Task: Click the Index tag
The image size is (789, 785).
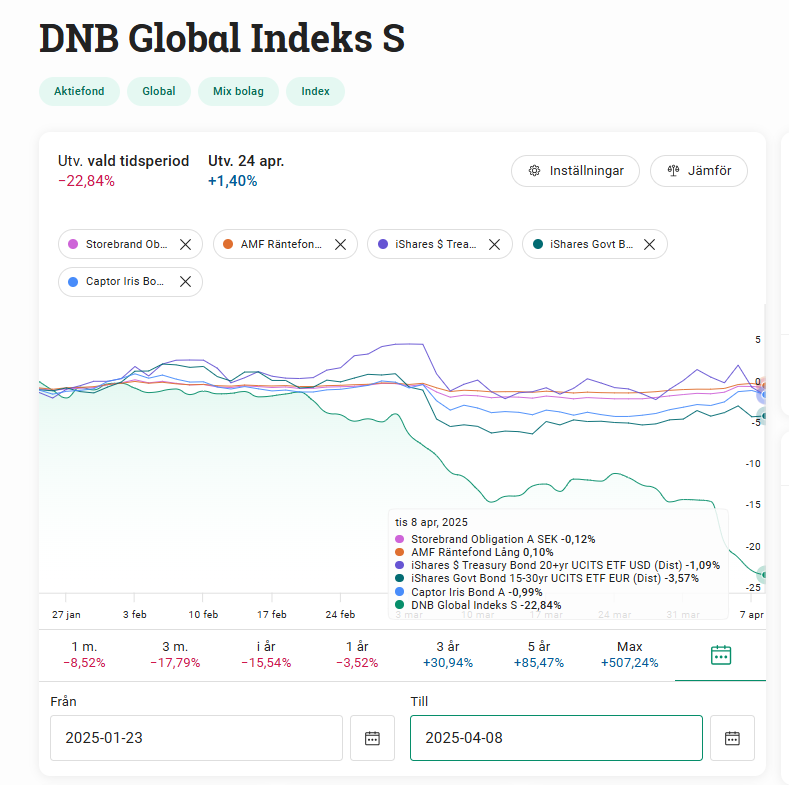Action: pos(315,91)
